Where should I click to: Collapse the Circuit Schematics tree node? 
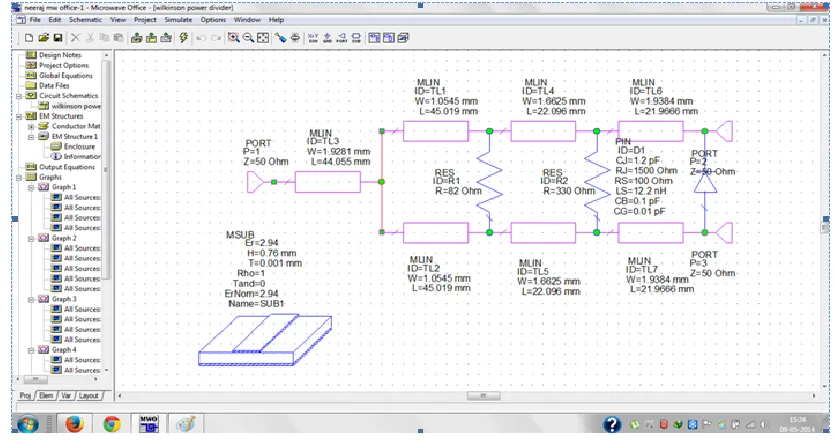click(19, 96)
